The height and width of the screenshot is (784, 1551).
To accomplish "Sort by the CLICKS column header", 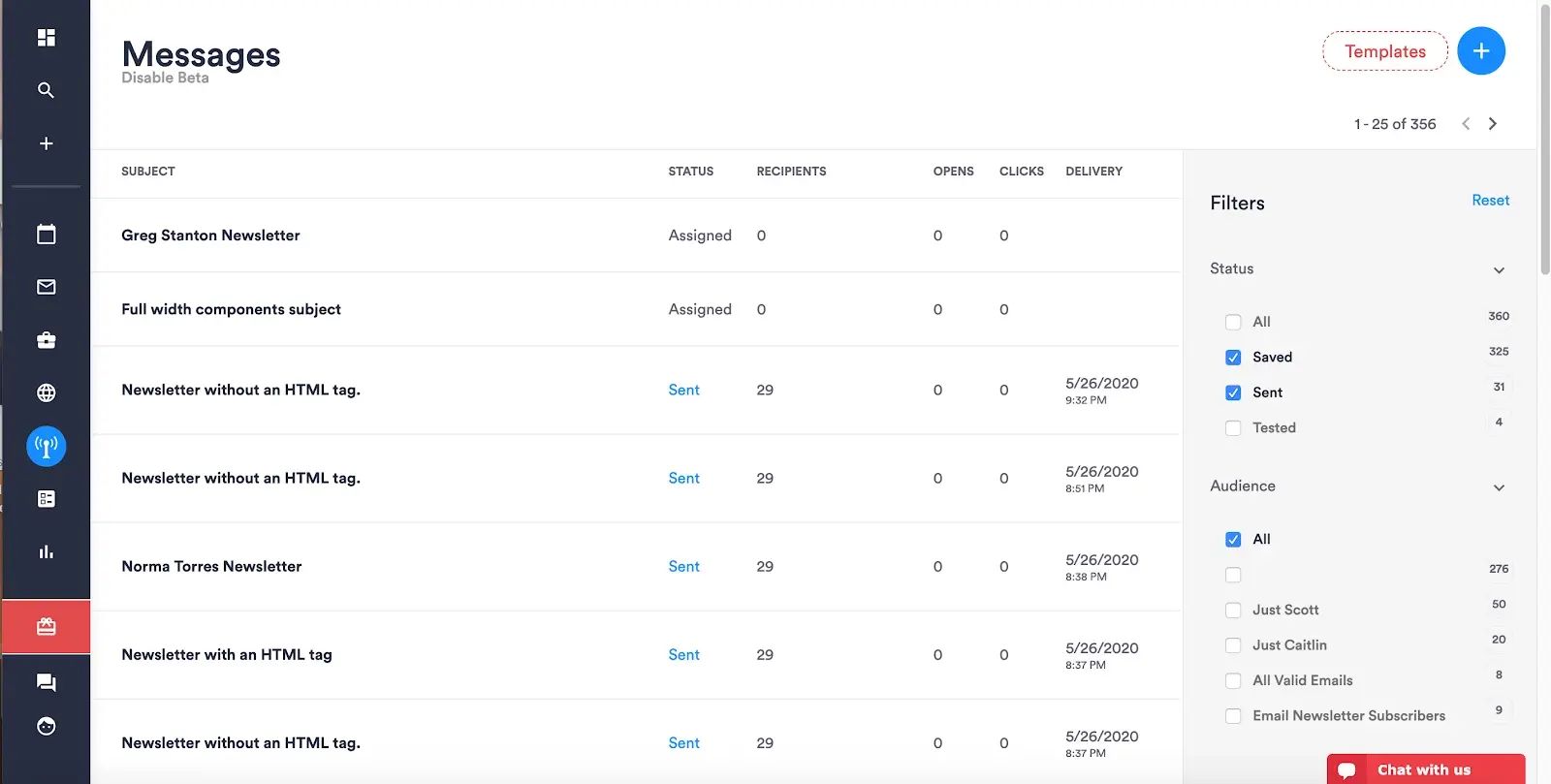I will pos(1021,172).
